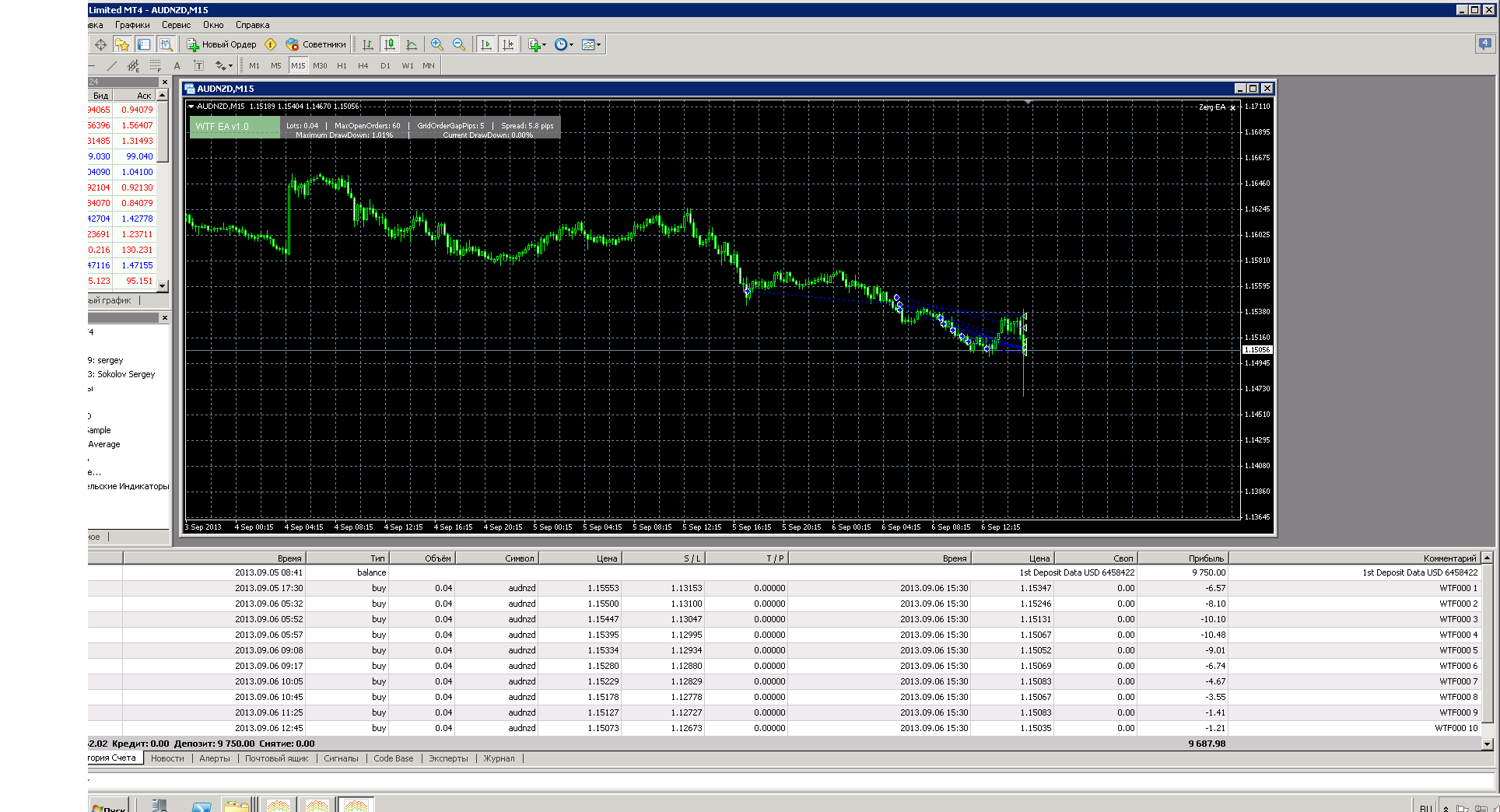Screen dimensions: 1500x812
Task: Click the Советники auto-trading button
Action: coord(316,44)
